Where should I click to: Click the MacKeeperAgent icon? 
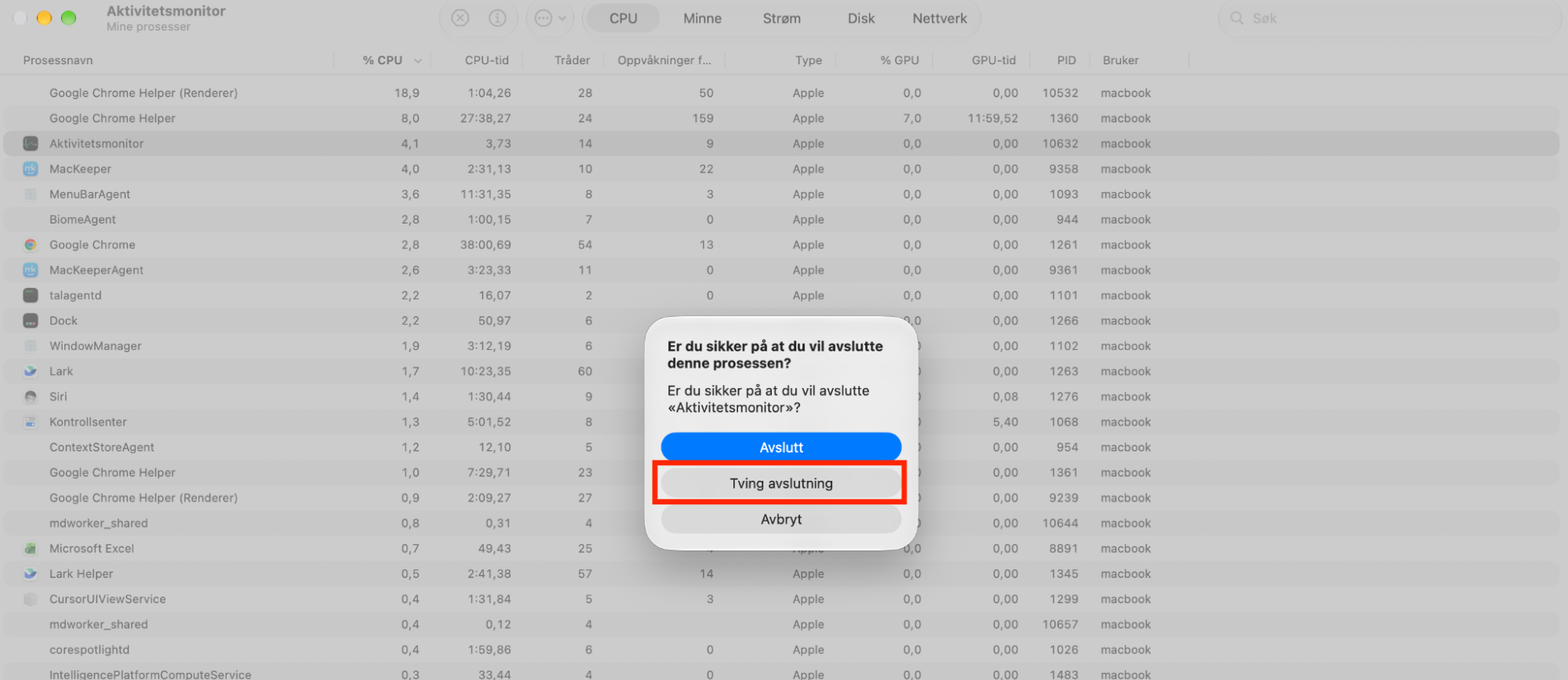(x=31, y=270)
